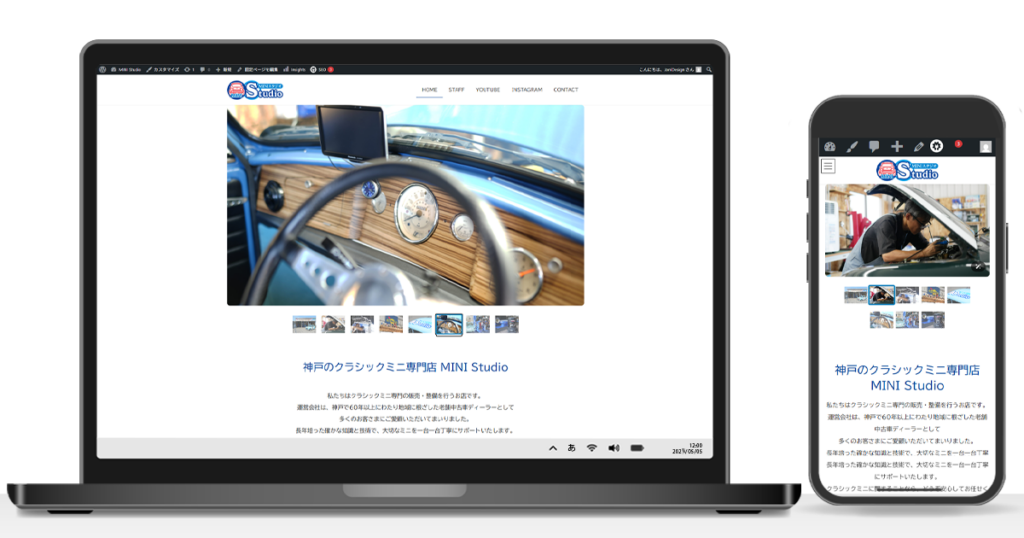
Task: Click the updates counter in laptop admin bar
Action: pos(189,69)
